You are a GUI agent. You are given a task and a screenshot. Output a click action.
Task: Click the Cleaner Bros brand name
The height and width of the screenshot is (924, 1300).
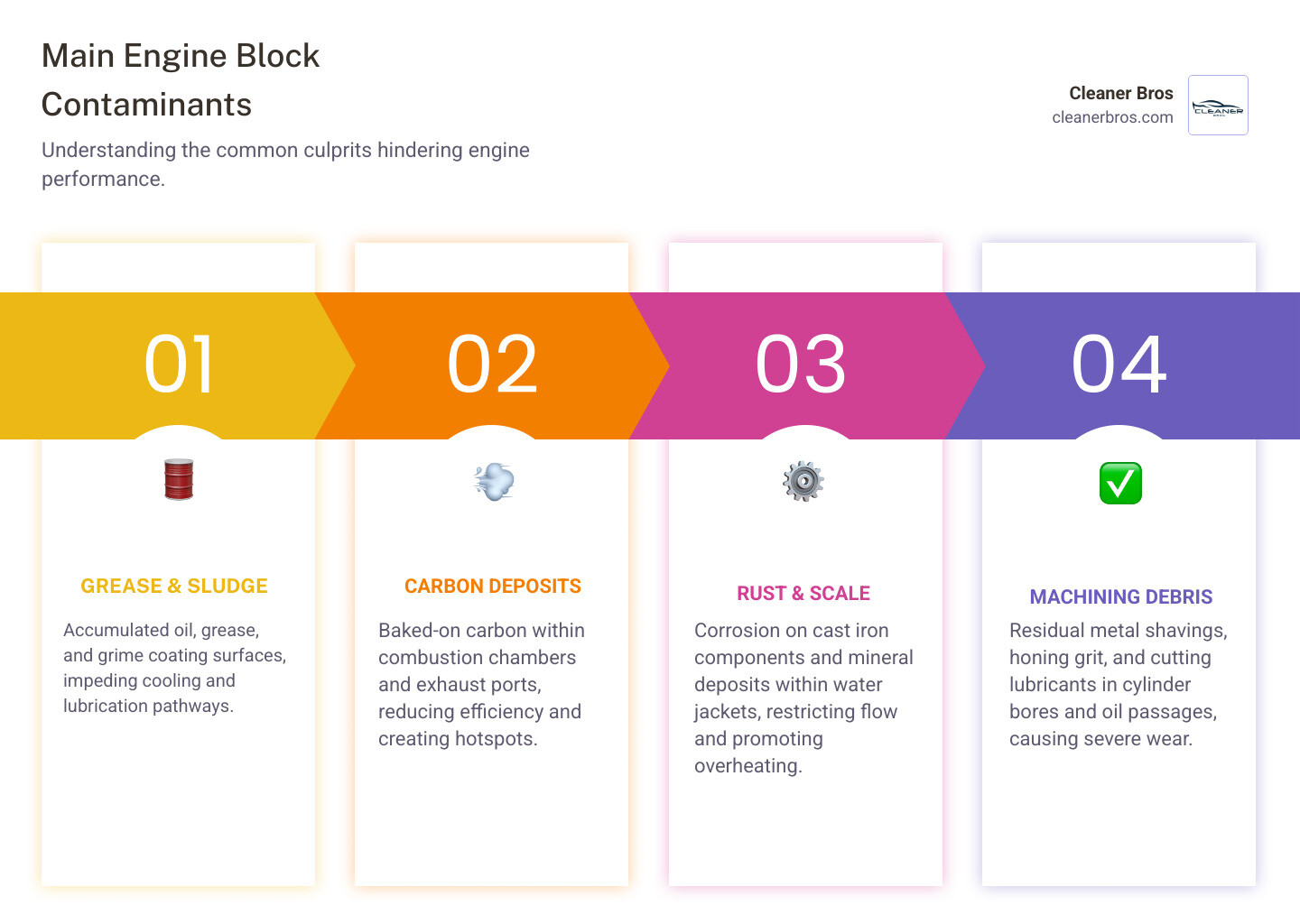[1120, 93]
